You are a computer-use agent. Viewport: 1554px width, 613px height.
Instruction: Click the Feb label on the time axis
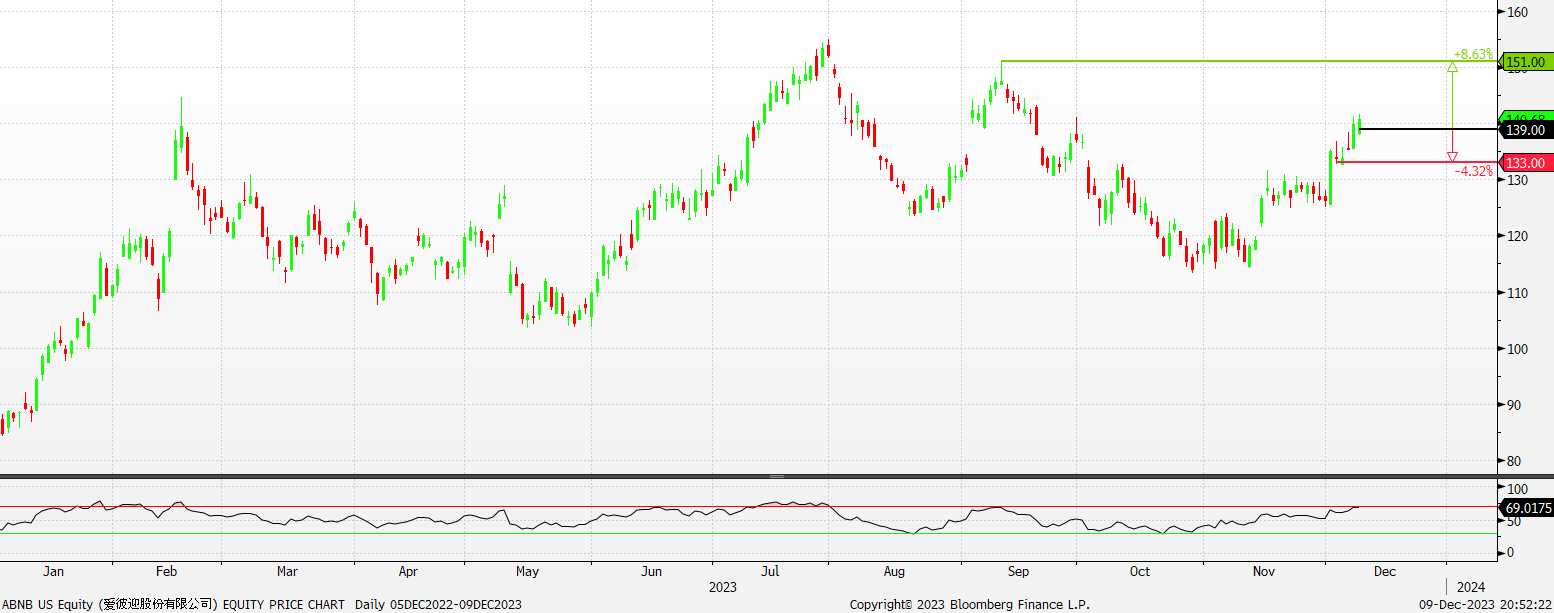tap(166, 572)
